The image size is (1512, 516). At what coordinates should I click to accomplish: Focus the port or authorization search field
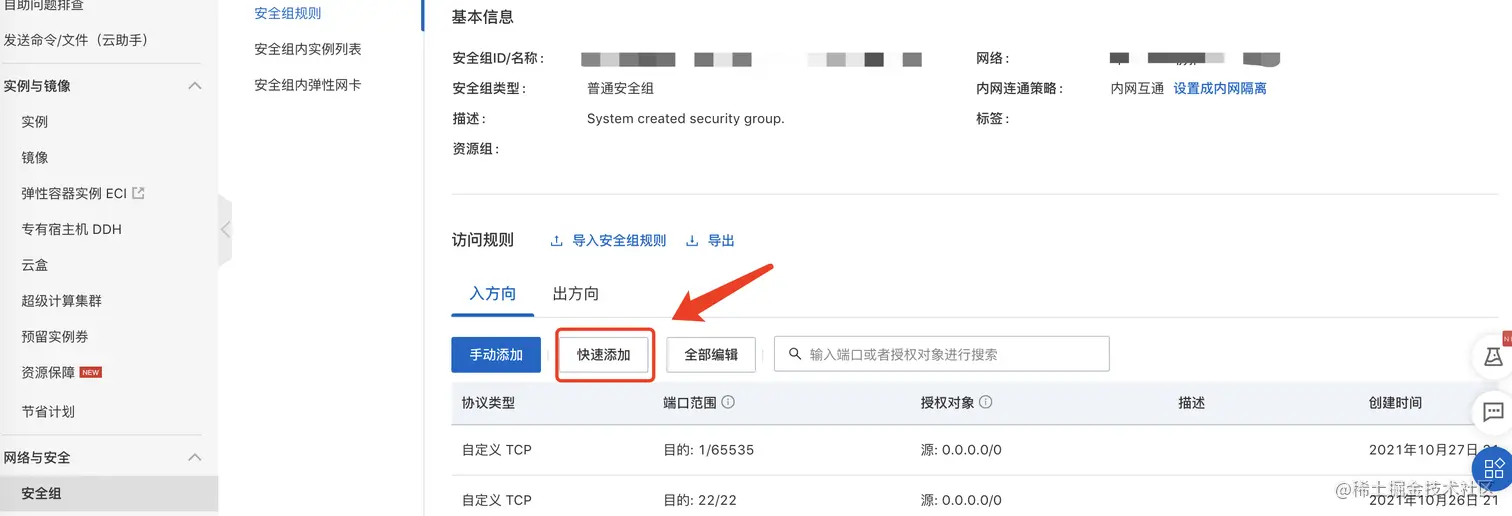[950, 354]
